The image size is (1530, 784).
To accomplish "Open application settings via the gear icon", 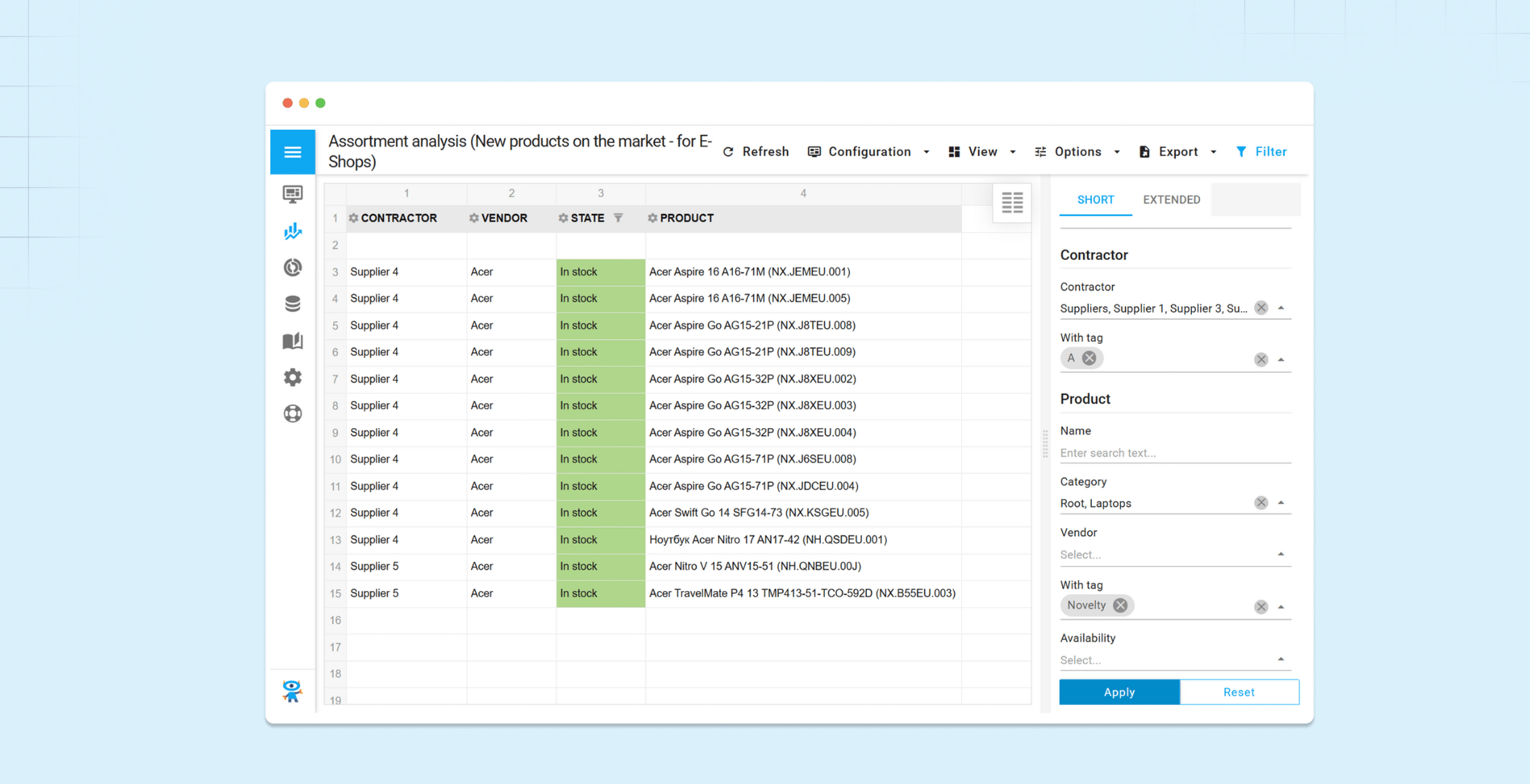I will [x=292, y=377].
